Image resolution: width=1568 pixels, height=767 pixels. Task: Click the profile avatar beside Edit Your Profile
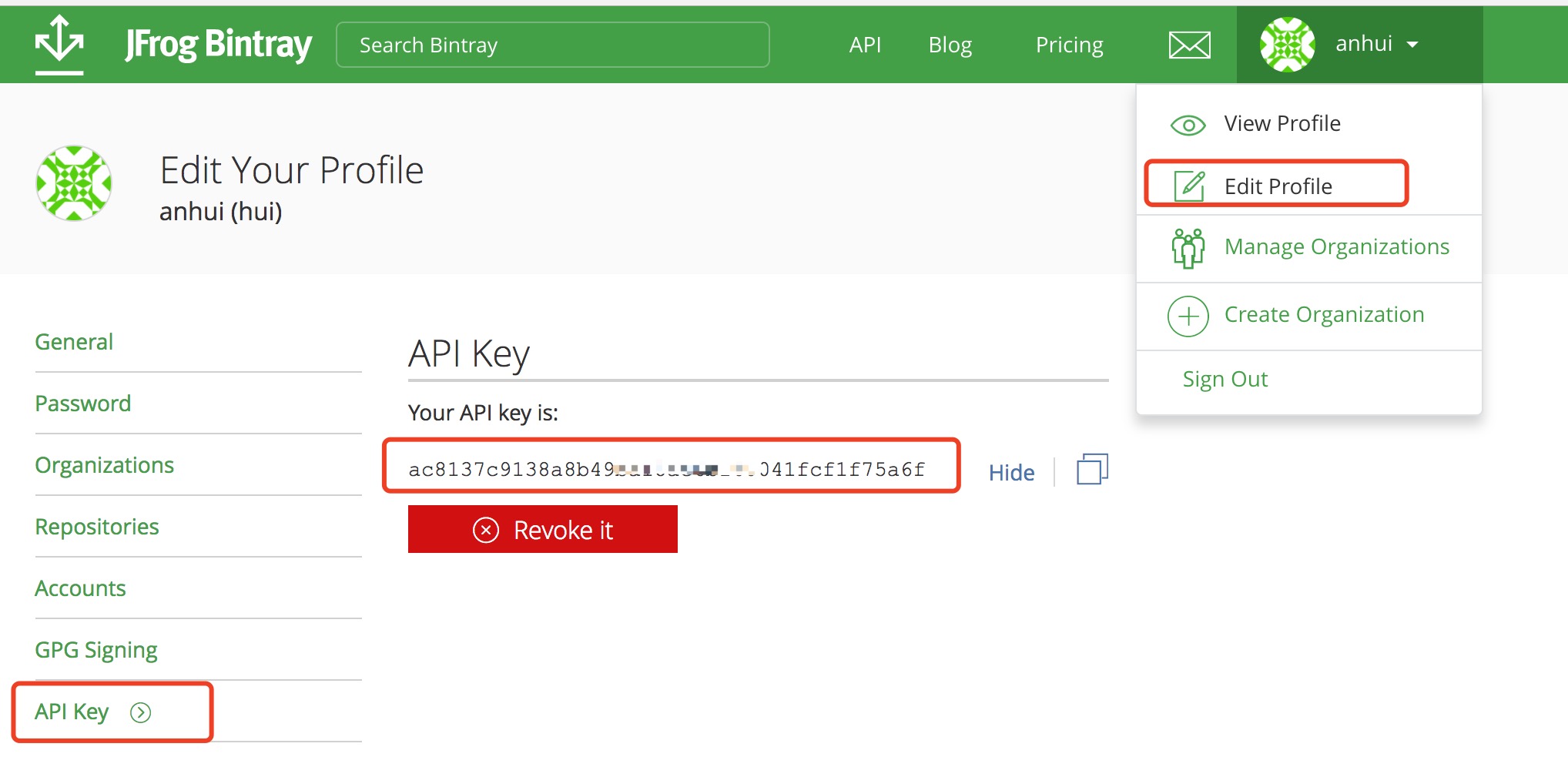[x=74, y=183]
